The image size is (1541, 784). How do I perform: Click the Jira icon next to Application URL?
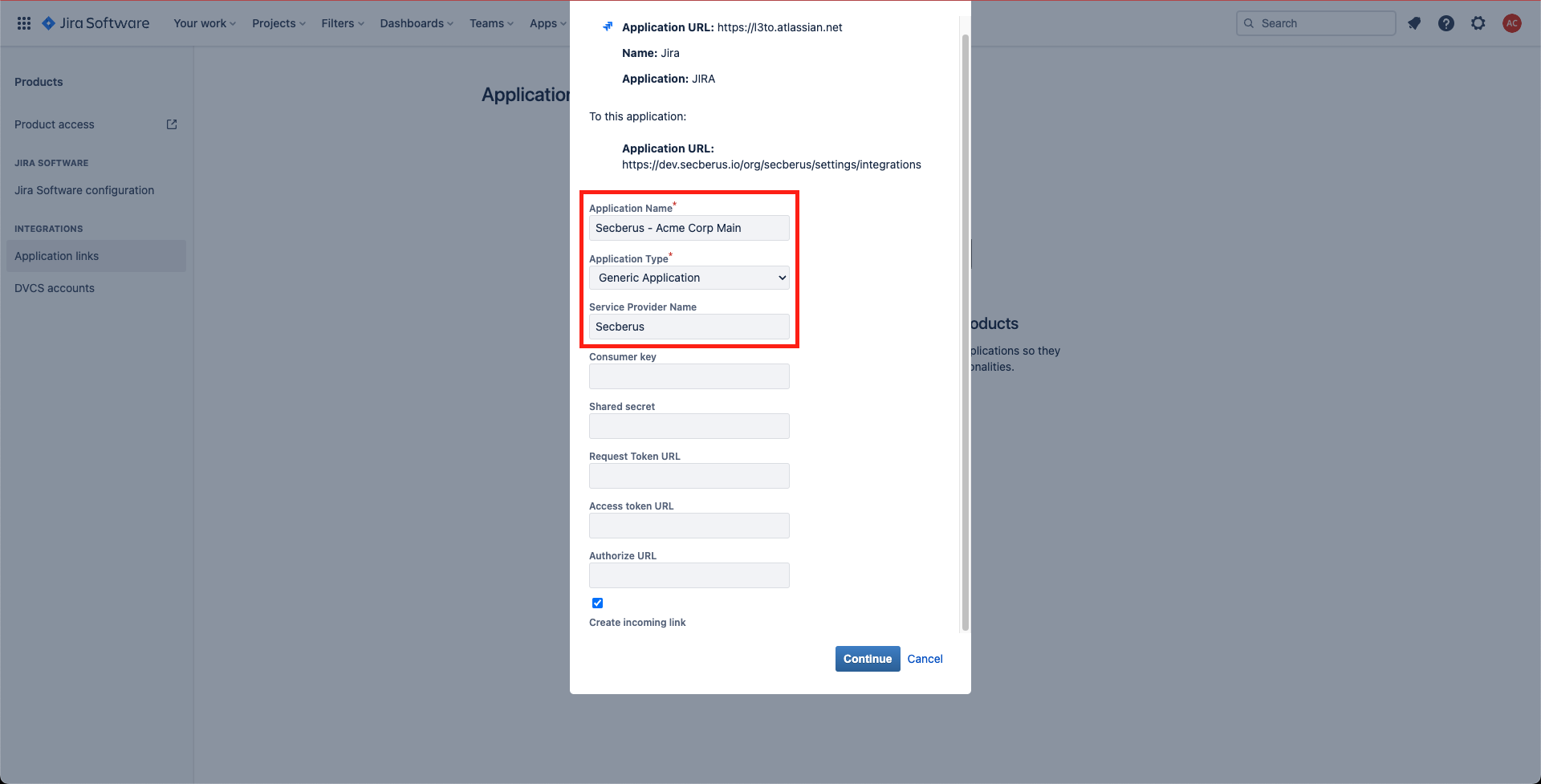tap(608, 26)
